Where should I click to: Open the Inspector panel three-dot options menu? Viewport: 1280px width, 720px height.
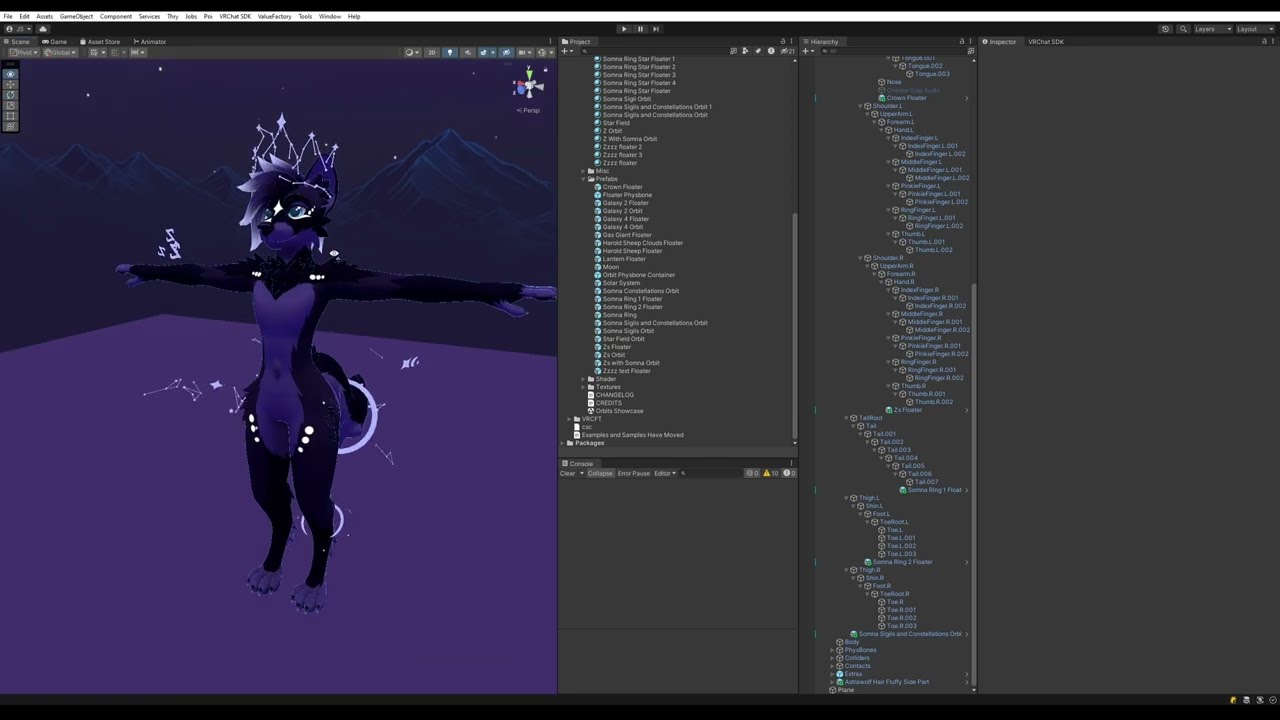(x=1274, y=42)
